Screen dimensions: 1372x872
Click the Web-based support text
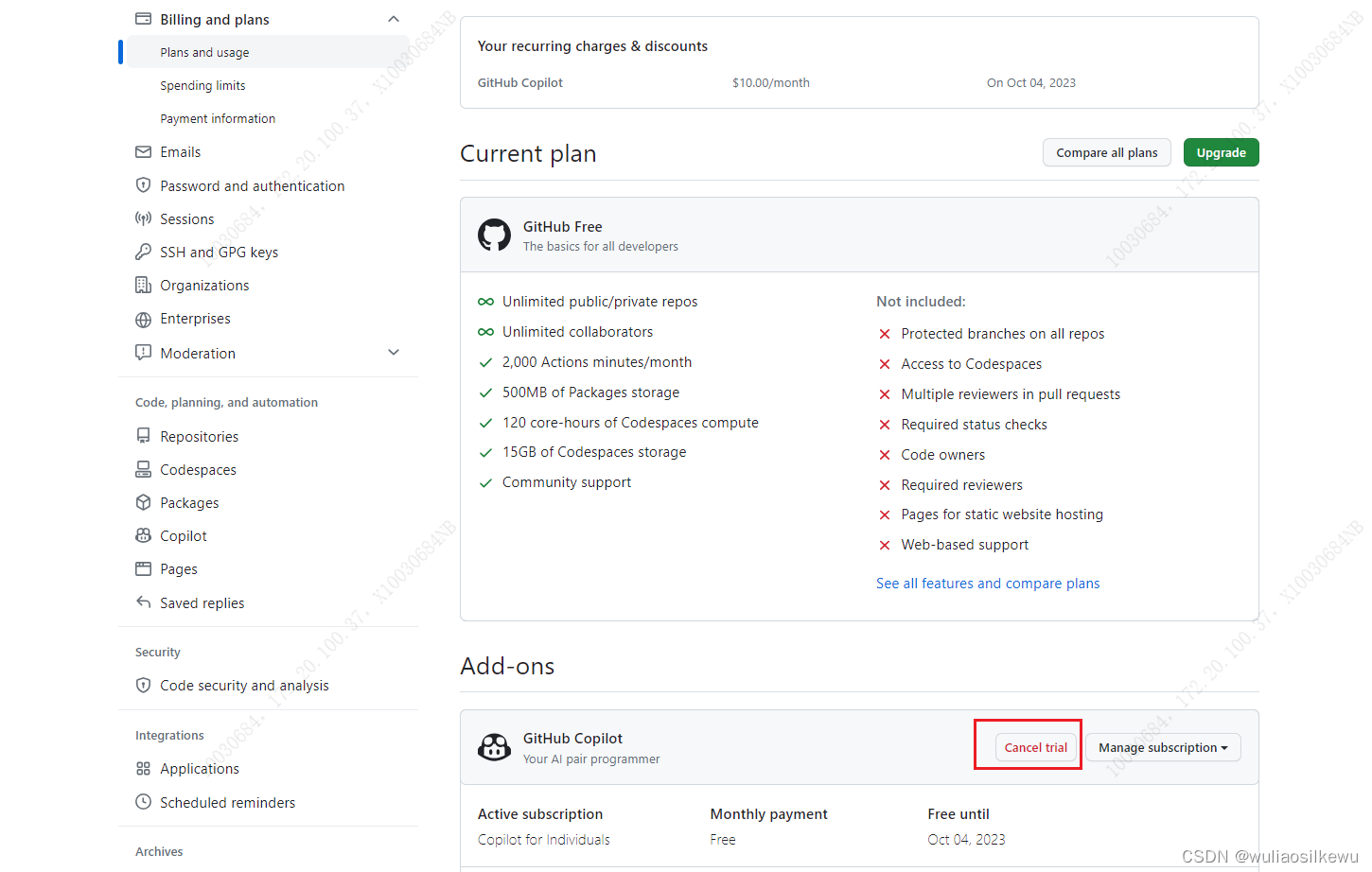click(x=964, y=544)
